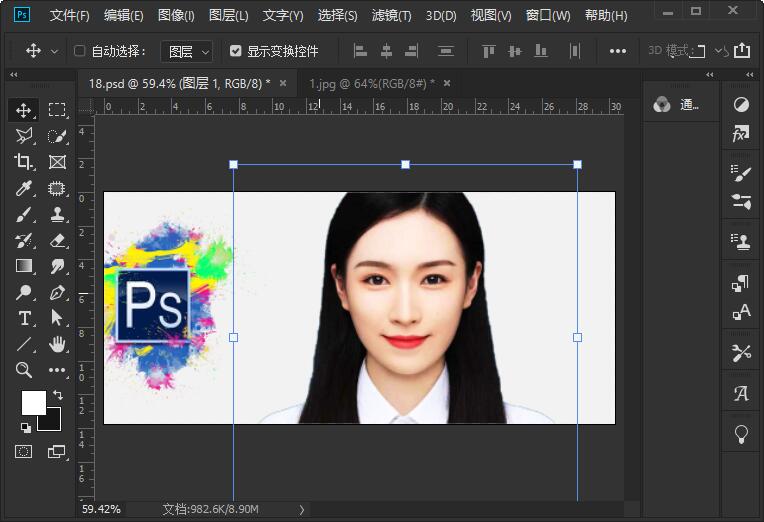This screenshot has width=764, height=522.
Task: Select the Clone Stamp tool
Action: tap(57, 214)
